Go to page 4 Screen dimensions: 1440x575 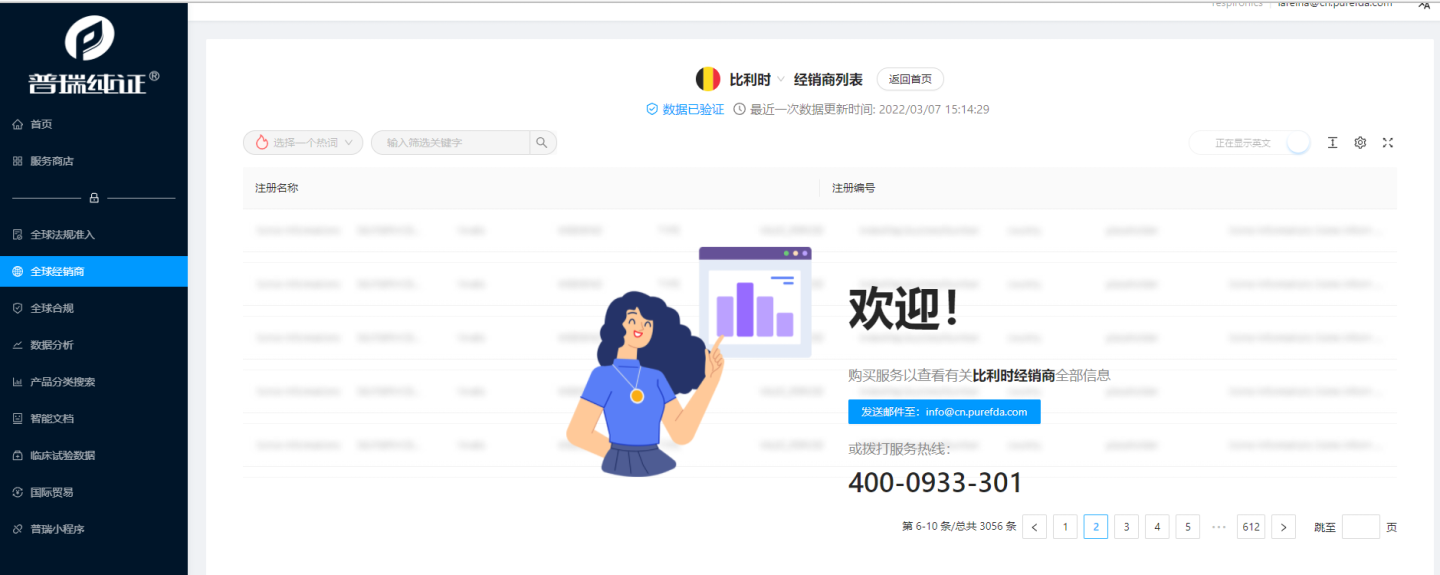1157,527
